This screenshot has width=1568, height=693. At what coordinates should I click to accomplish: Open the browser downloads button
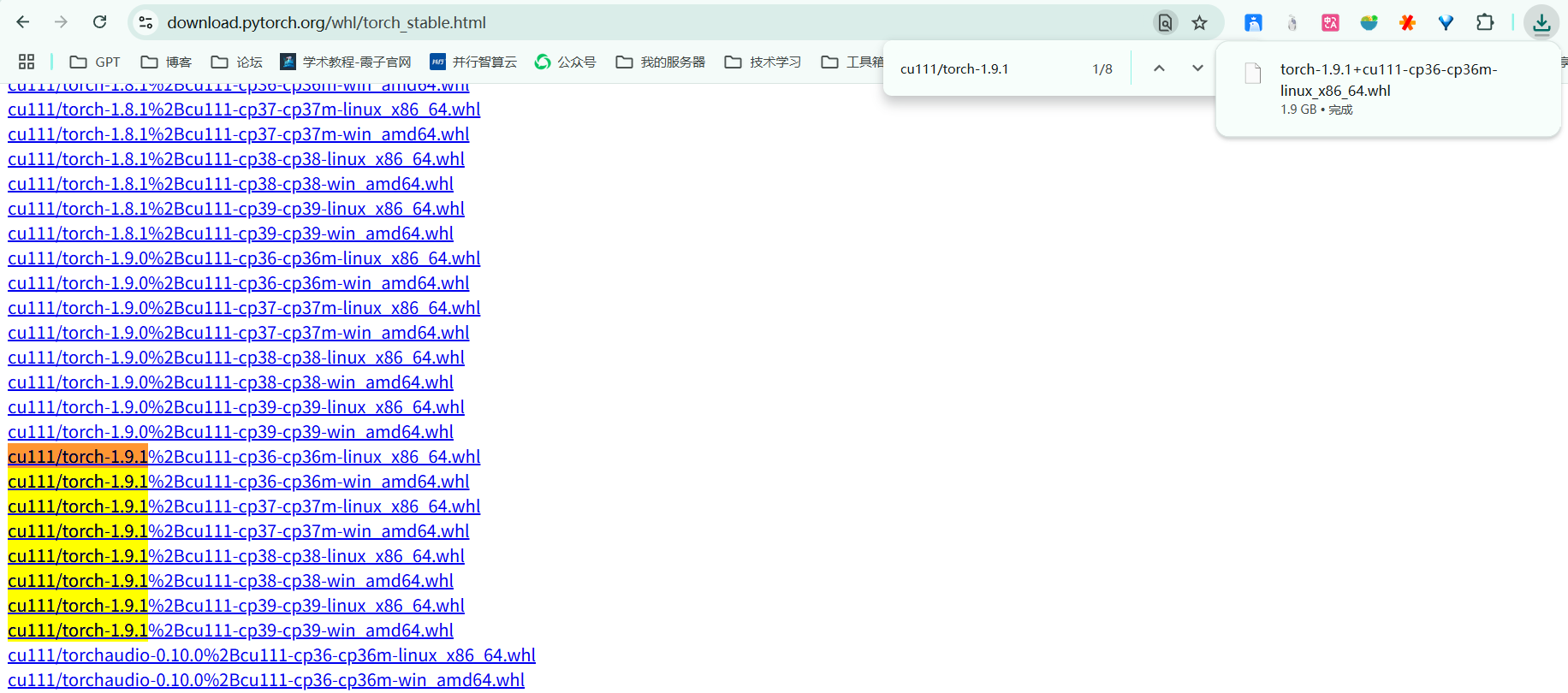coord(1541,23)
